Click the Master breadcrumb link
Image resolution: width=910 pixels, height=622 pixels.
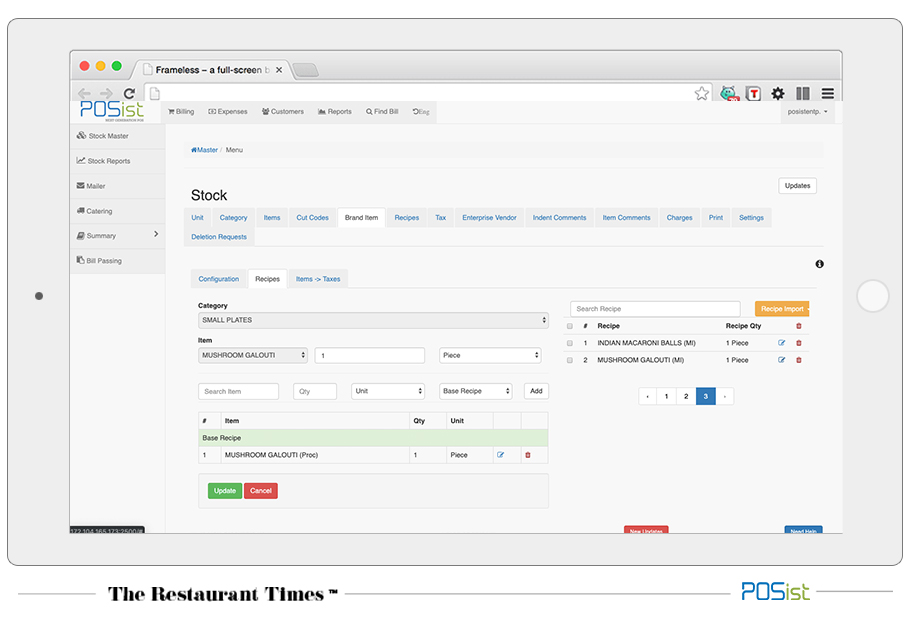pyautogui.click(x=204, y=150)
